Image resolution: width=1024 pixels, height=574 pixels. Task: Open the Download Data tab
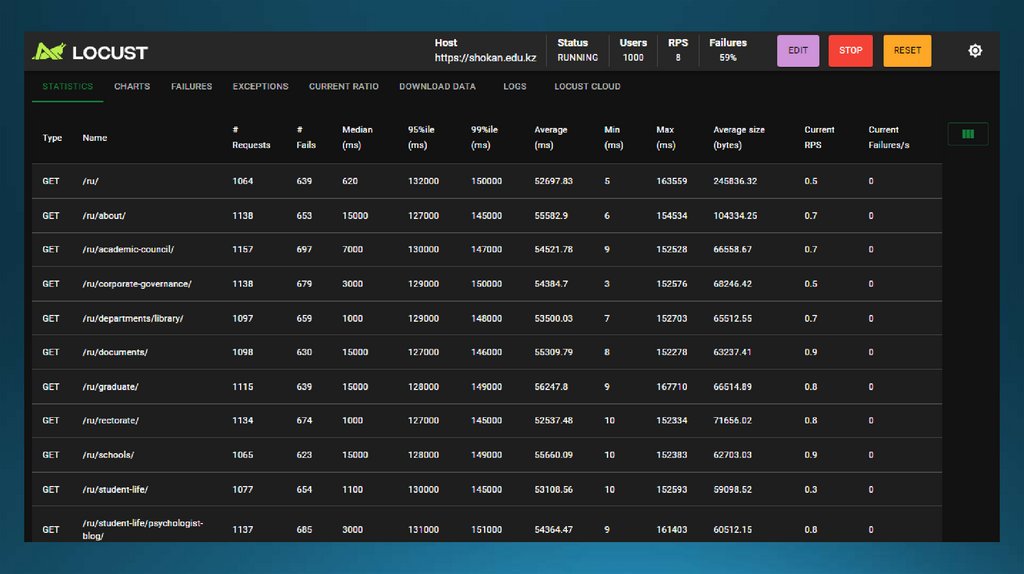(437, 87)
